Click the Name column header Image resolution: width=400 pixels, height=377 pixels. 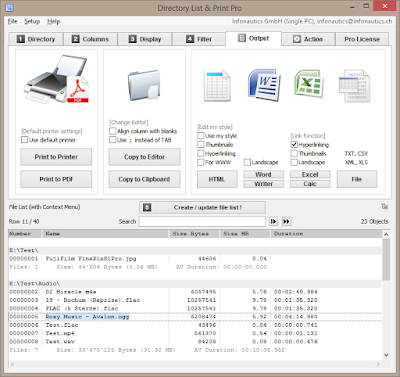(x=105, y=234)
